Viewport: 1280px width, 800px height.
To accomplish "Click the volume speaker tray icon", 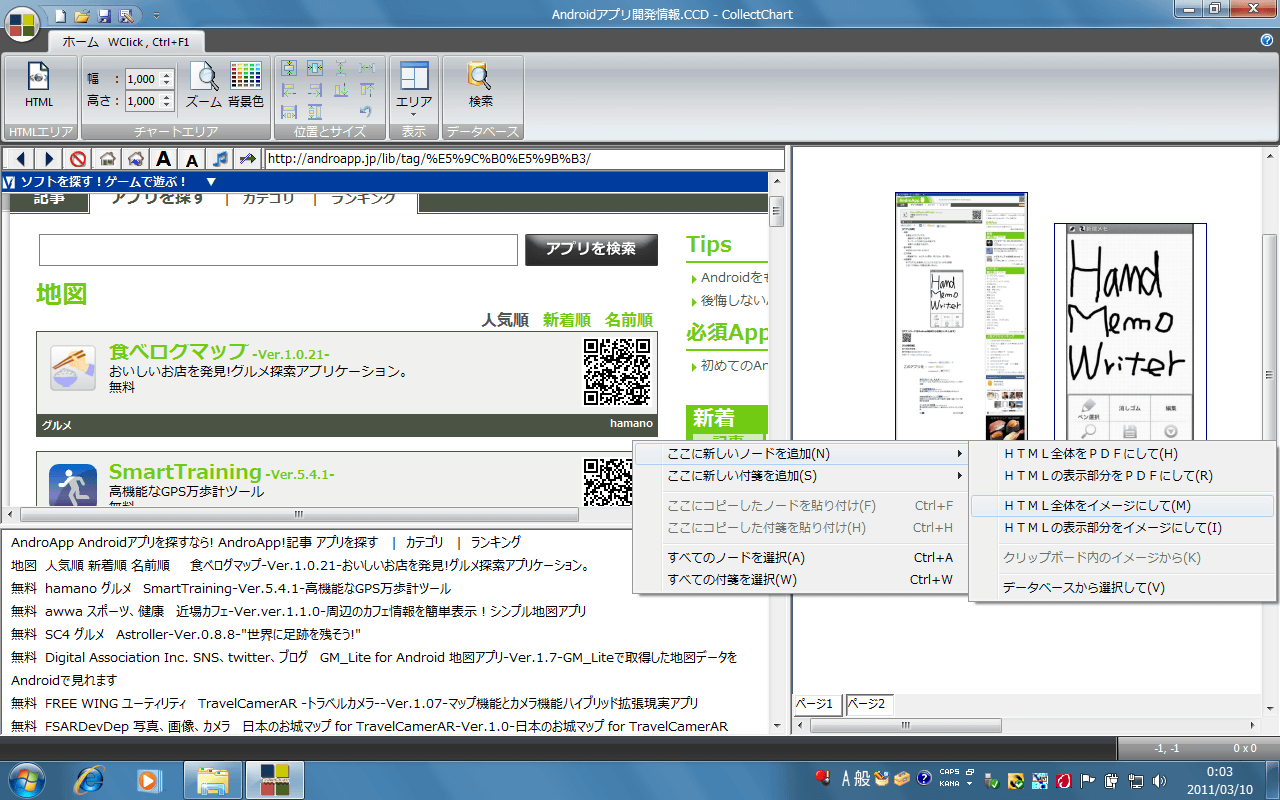I will click(1159, 779).
